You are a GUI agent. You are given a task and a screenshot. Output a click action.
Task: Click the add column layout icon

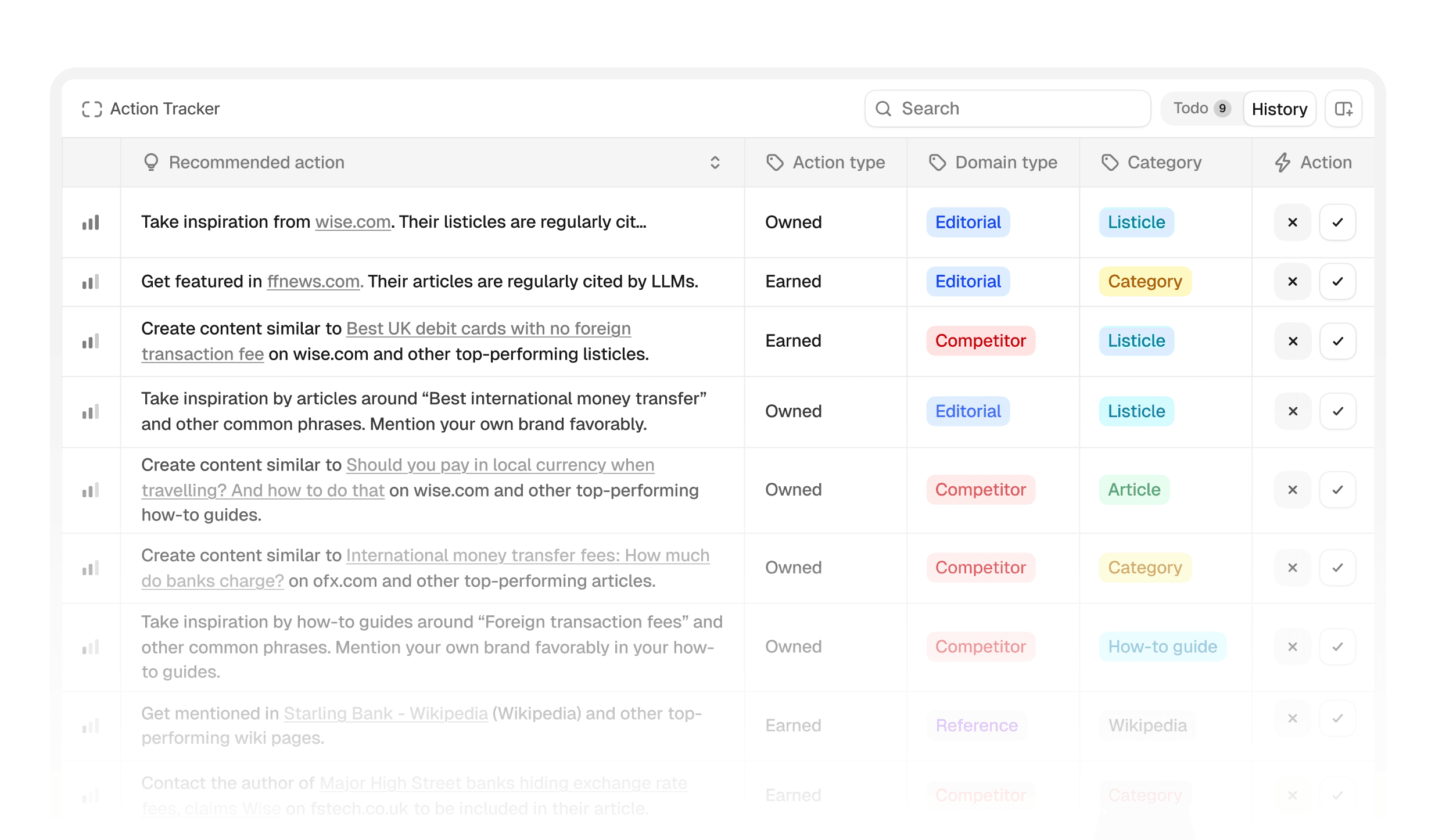[1343, 109]
